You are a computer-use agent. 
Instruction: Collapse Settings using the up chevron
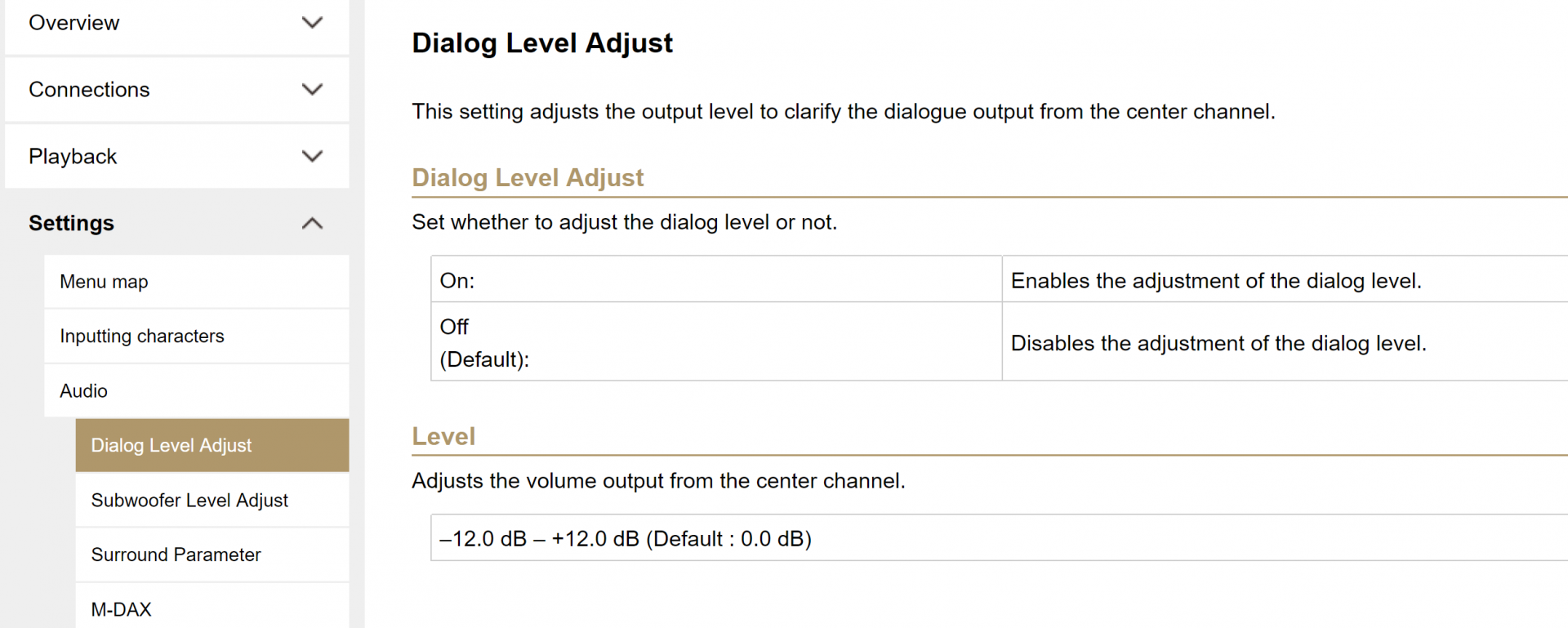click(312, 224)
